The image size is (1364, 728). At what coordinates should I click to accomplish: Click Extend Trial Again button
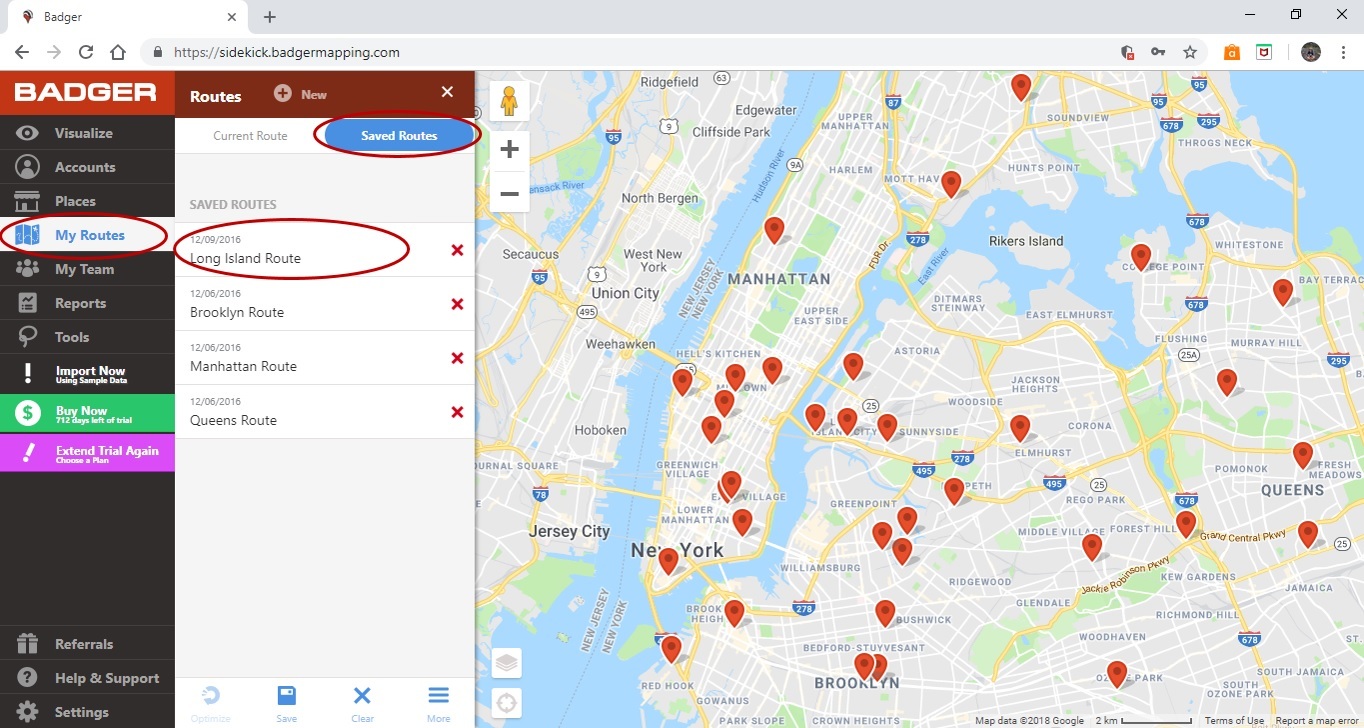[87, 453]
